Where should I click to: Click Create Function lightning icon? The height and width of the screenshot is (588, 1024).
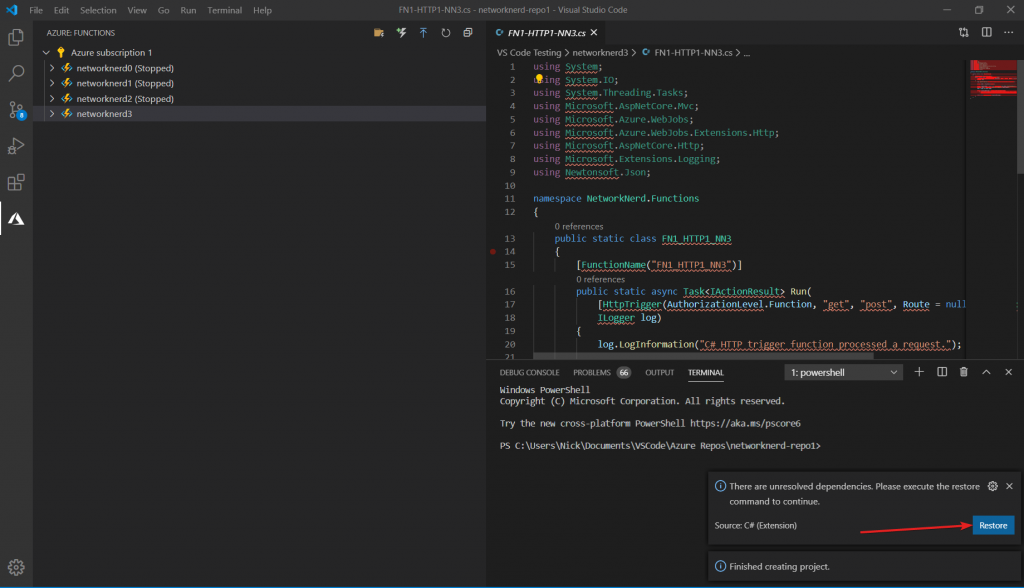tap(401, 33)
